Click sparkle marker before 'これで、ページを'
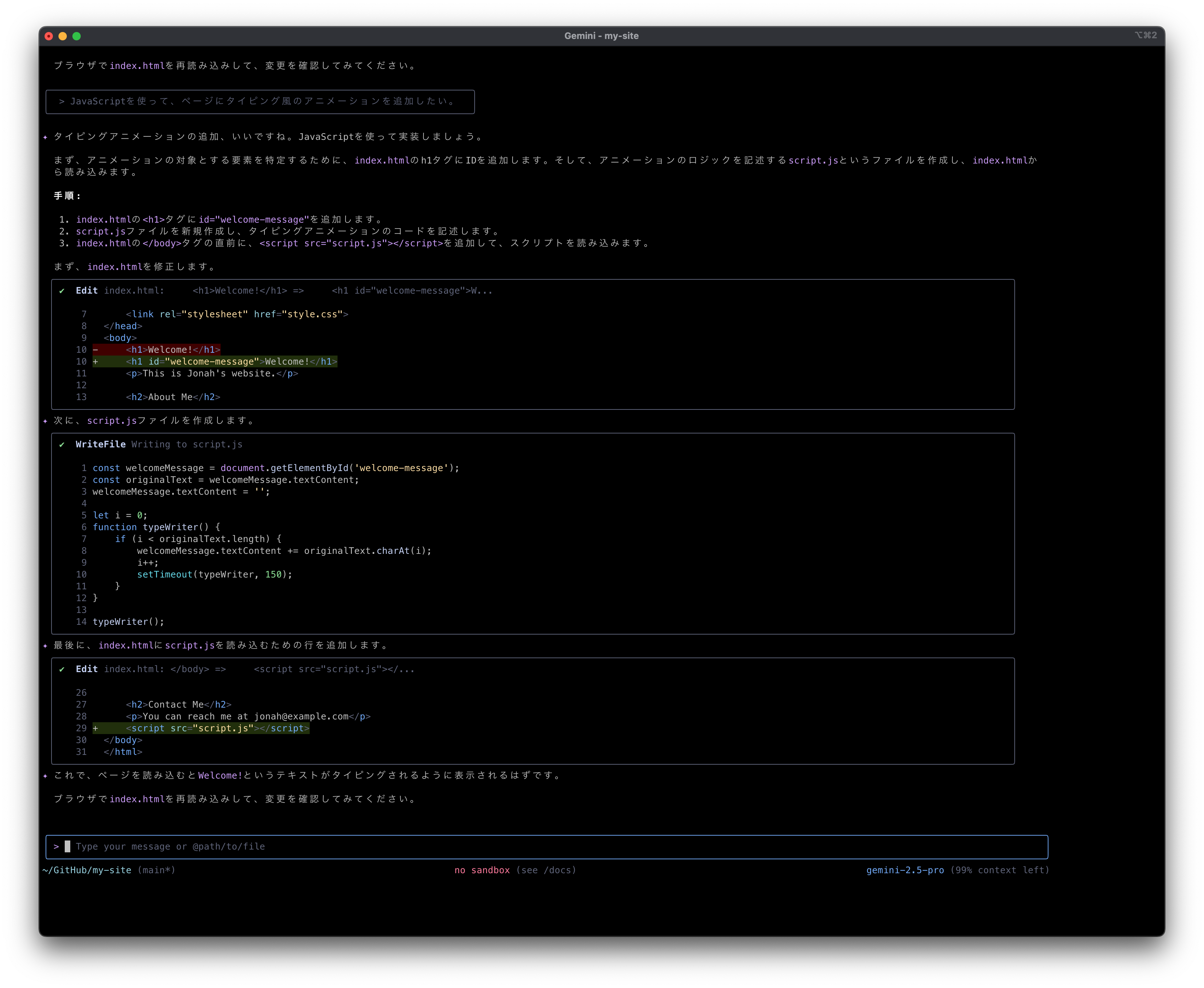This screenshot has height=988, width=1204. pos(45,776)
